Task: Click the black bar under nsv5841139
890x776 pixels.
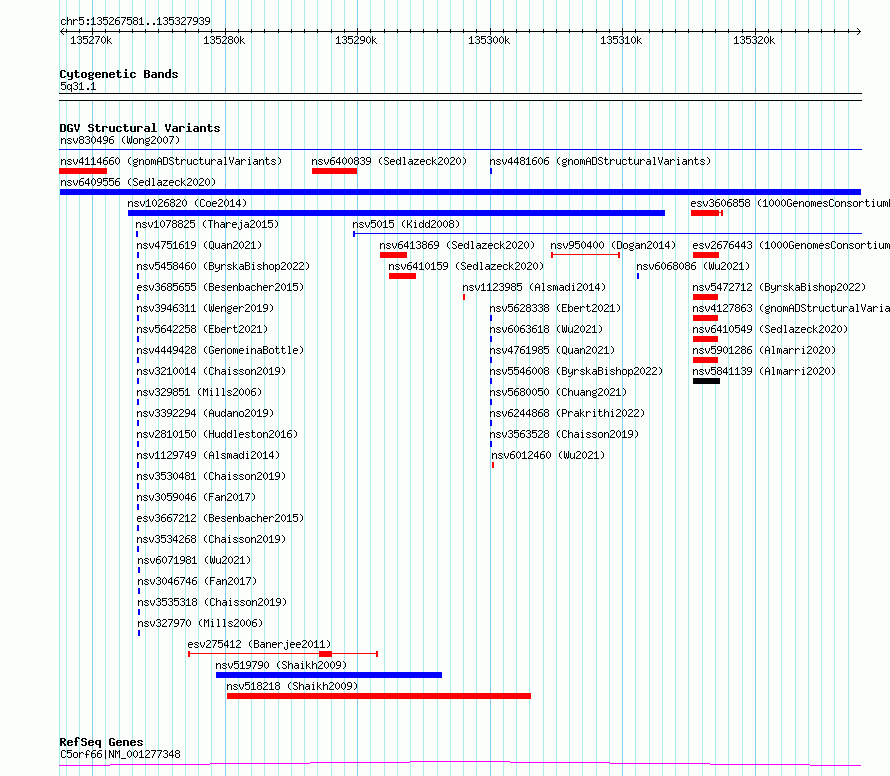Action: click(706, 381)
